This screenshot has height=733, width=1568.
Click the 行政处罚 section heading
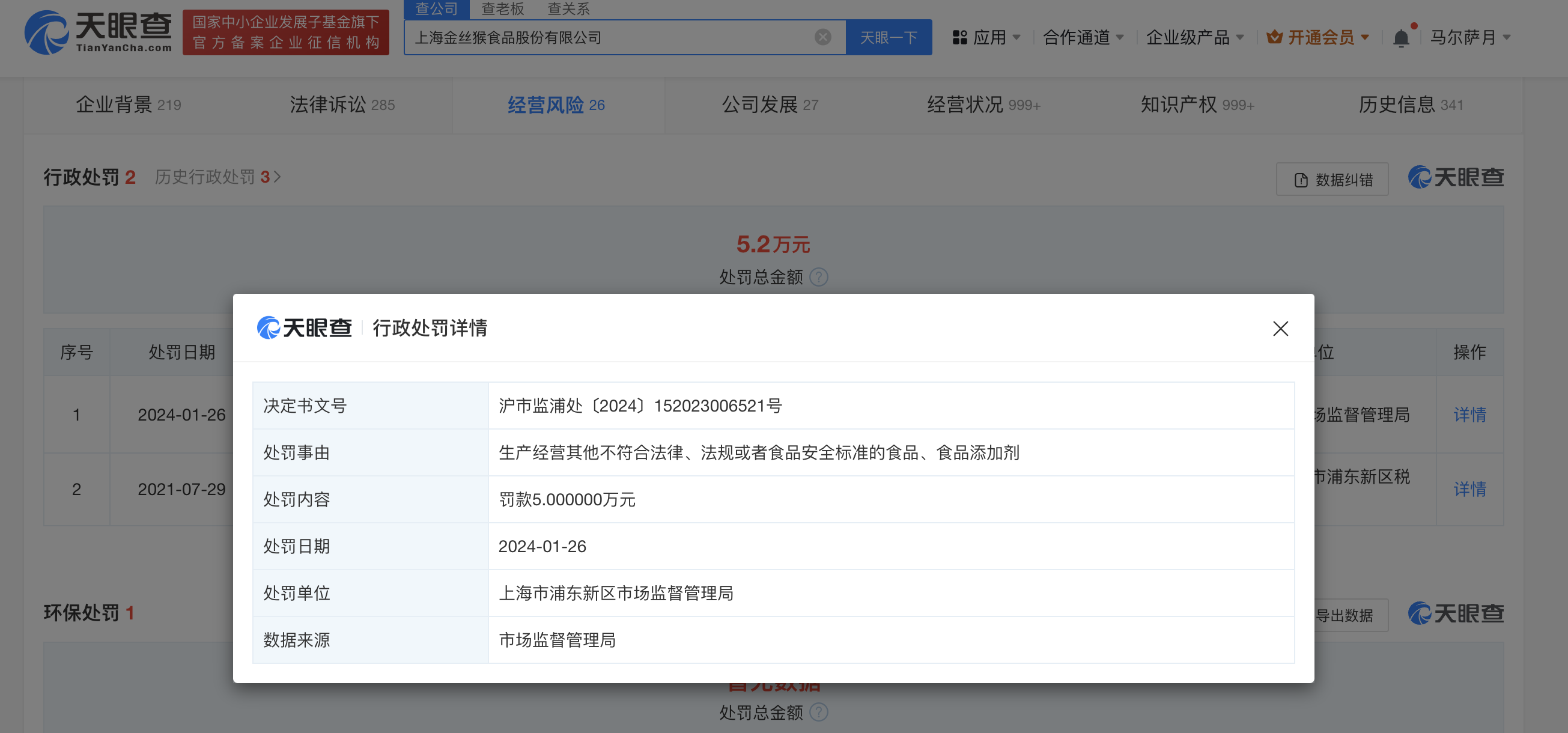(x=81, y=177)
